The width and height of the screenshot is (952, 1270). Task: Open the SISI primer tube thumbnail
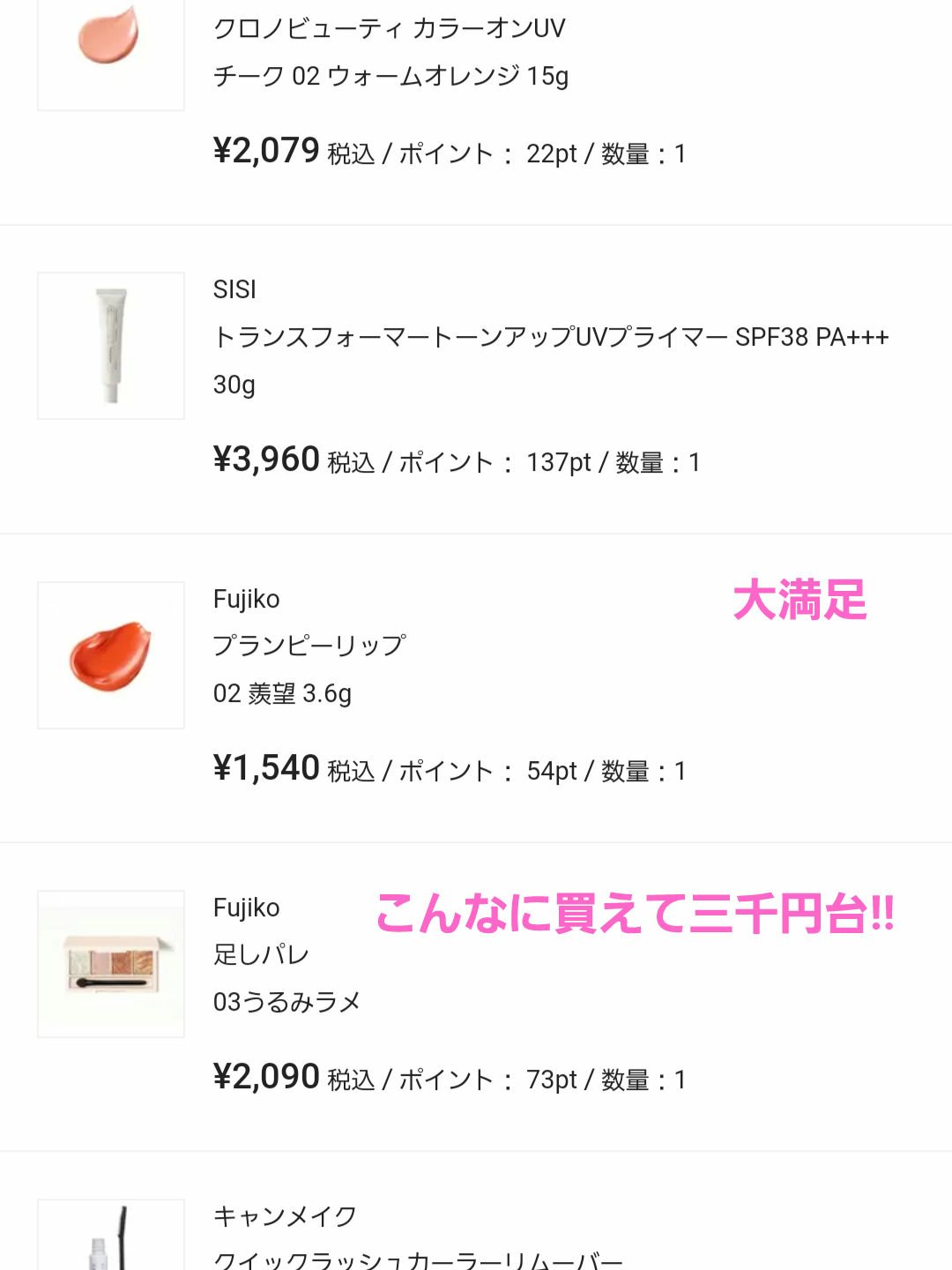coord(111,346)
